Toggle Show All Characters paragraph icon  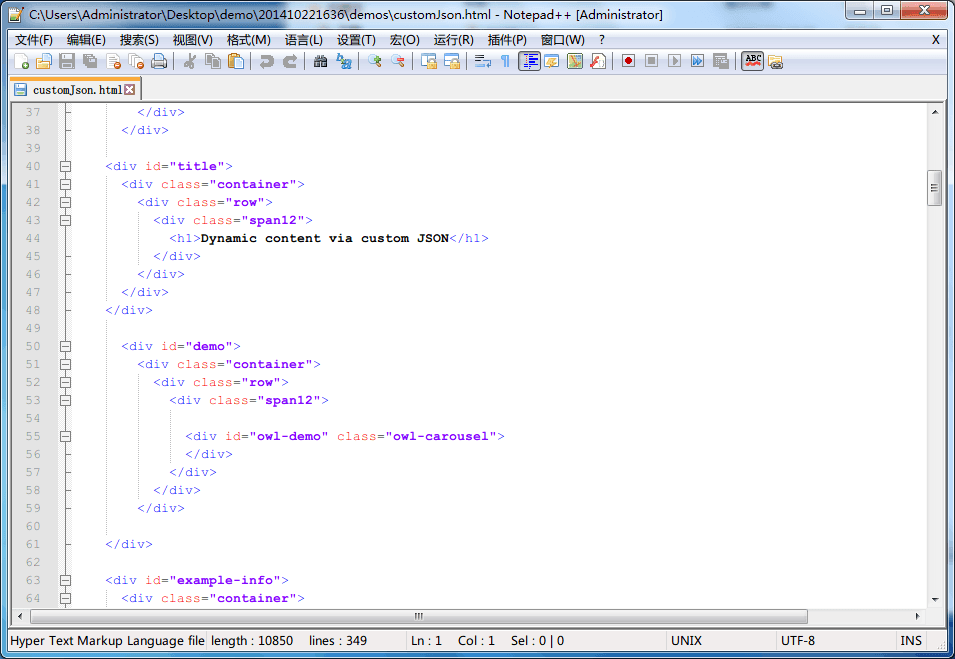(505, 61)
